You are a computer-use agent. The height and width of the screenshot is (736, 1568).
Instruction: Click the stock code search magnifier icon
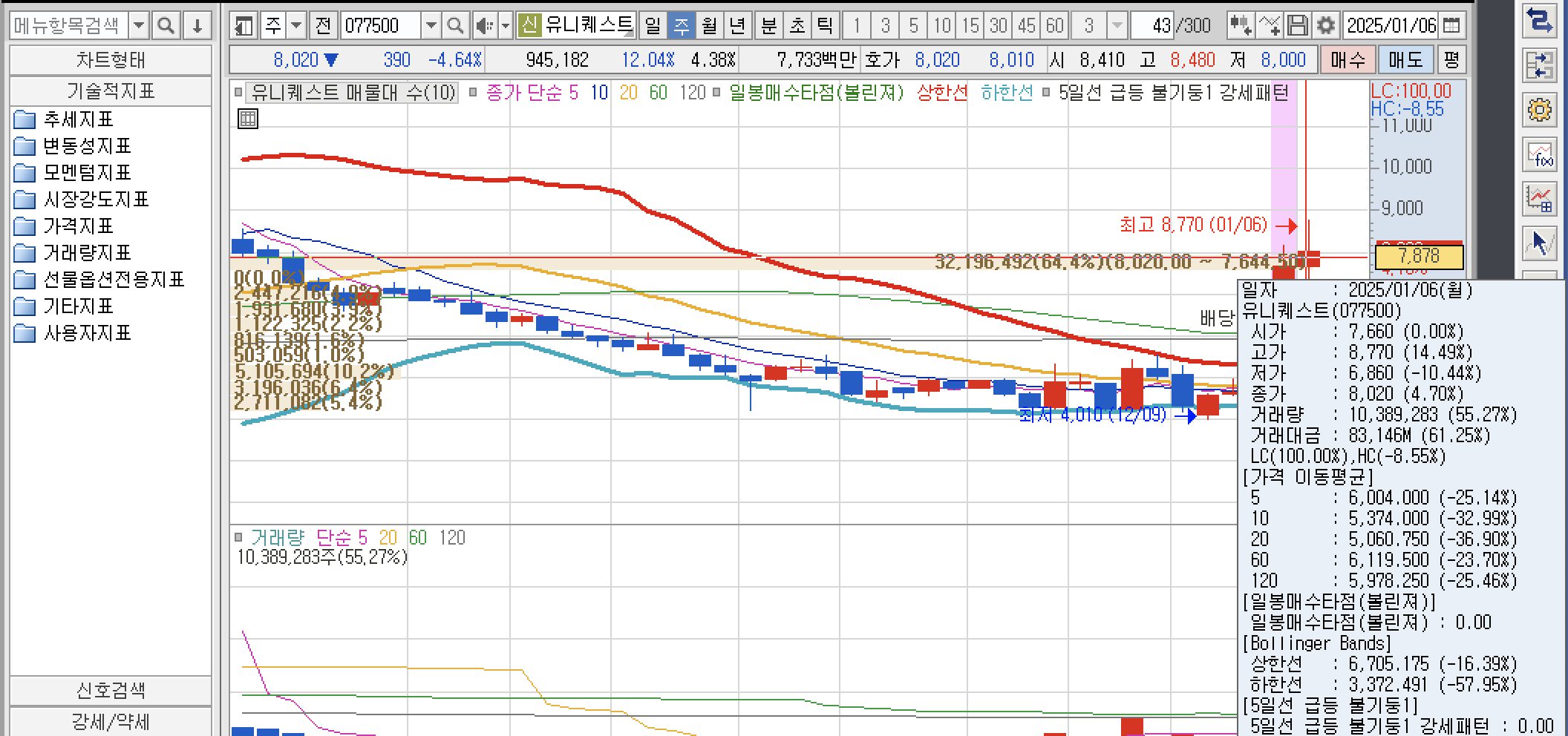tap(456, 26)
